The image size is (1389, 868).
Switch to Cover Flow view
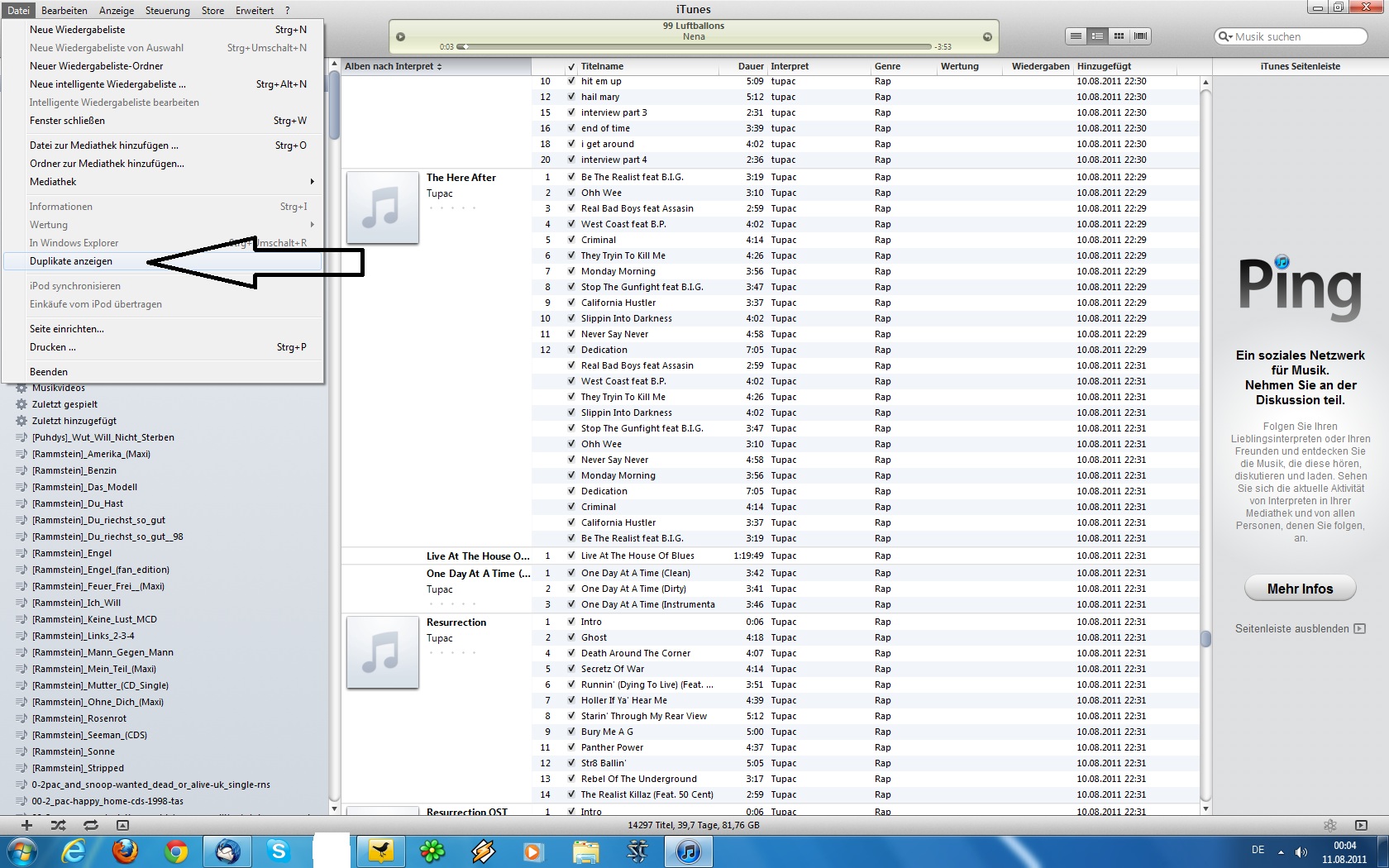pyautogui.click(x=1141, y=36)
